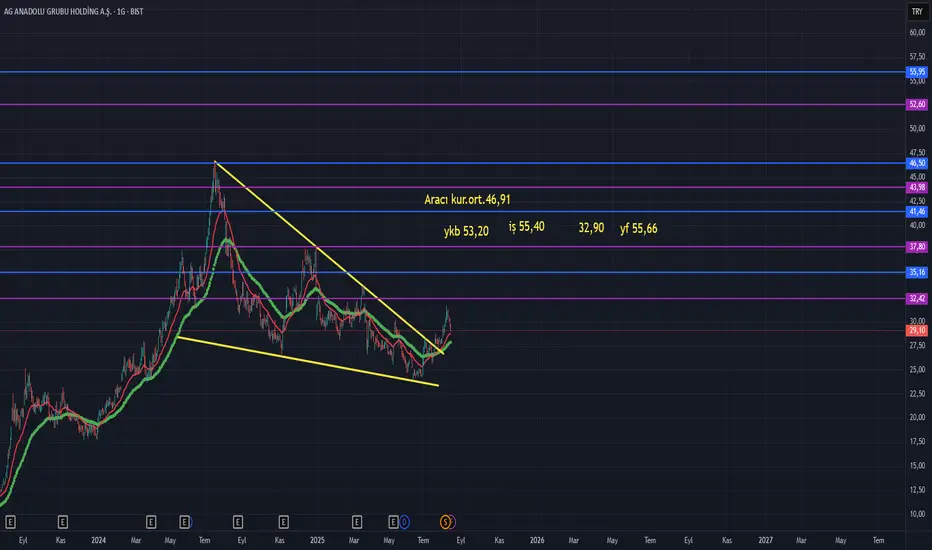This screenshot has height=550, width=932.
Task: Select the 35,16 blue price label
Action: pos(917,272)
